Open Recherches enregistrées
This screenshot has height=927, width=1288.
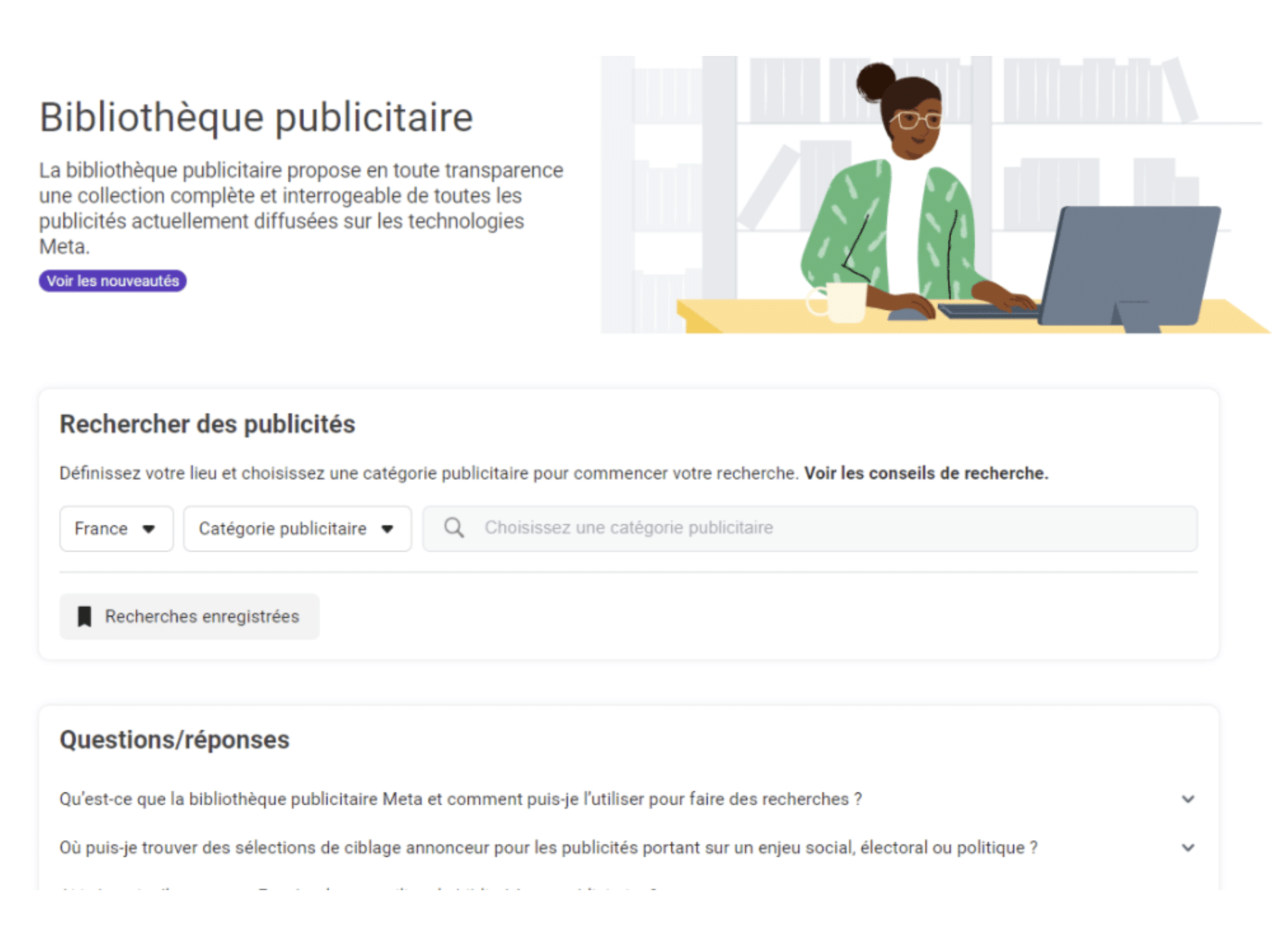pyautogui.click(x=189, y=616)
